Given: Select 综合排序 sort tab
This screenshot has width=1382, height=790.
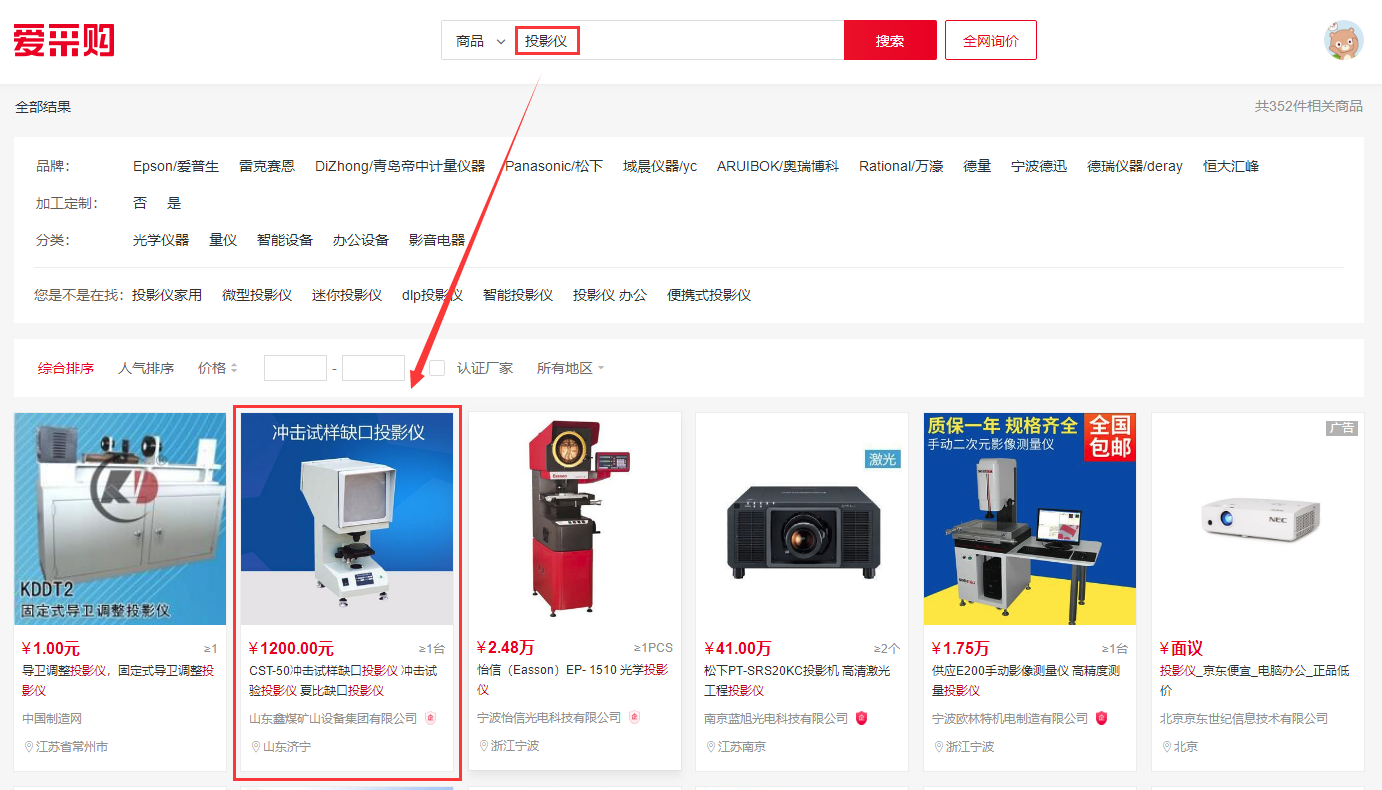Looking at the screenshot, I should pos(66,368).
